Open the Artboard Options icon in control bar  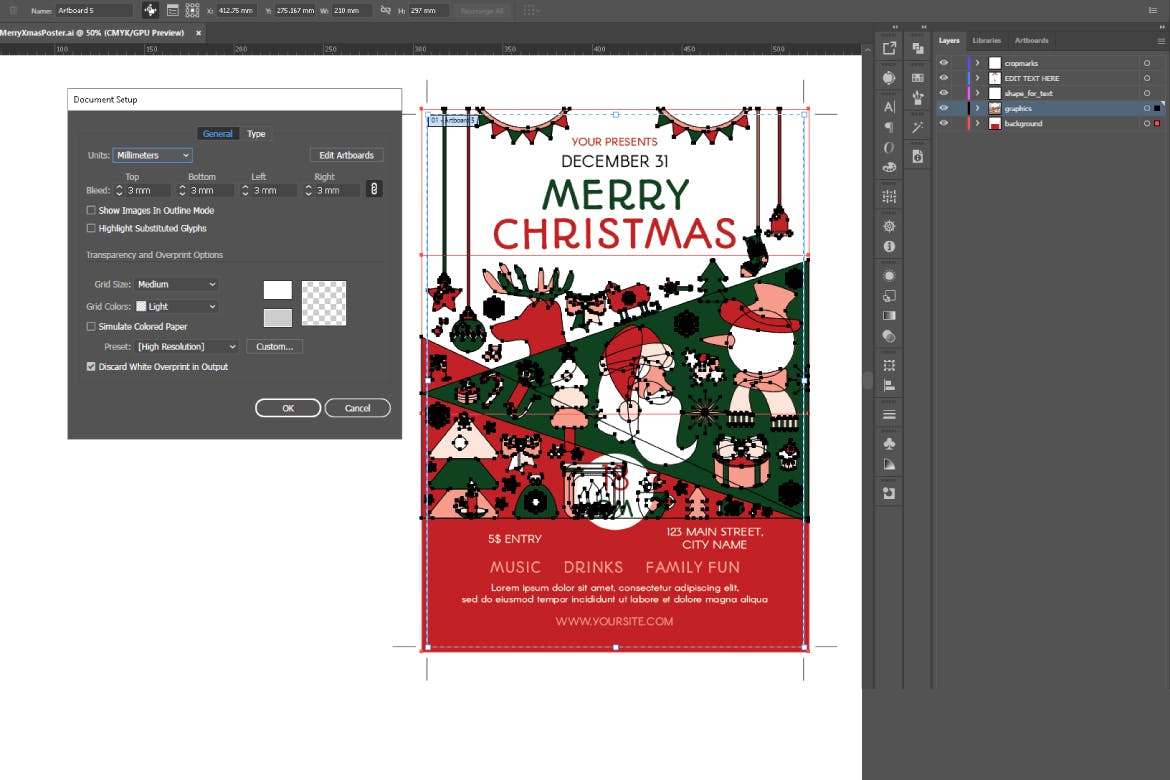click(172, 10)
